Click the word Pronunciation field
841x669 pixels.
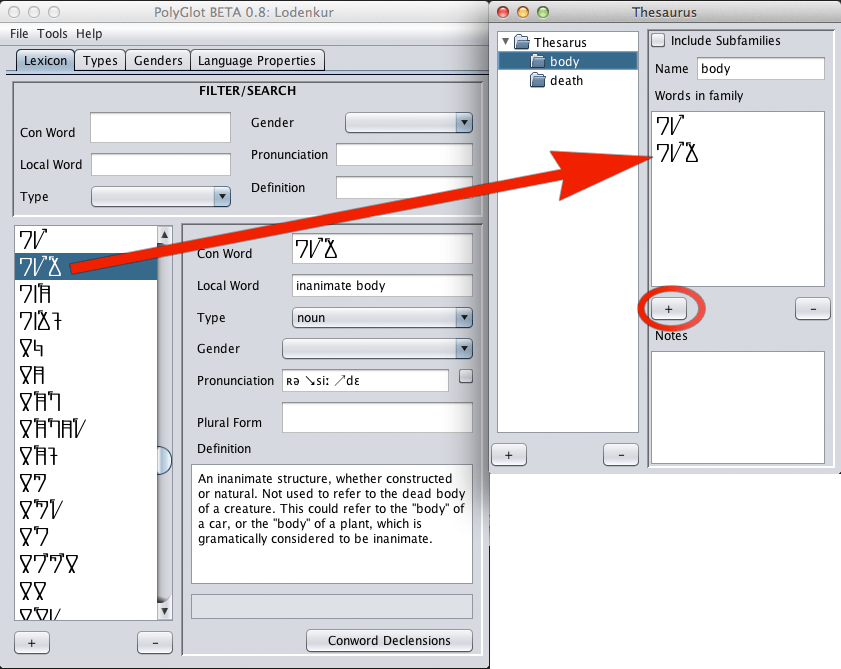click(x=365, y=380)
